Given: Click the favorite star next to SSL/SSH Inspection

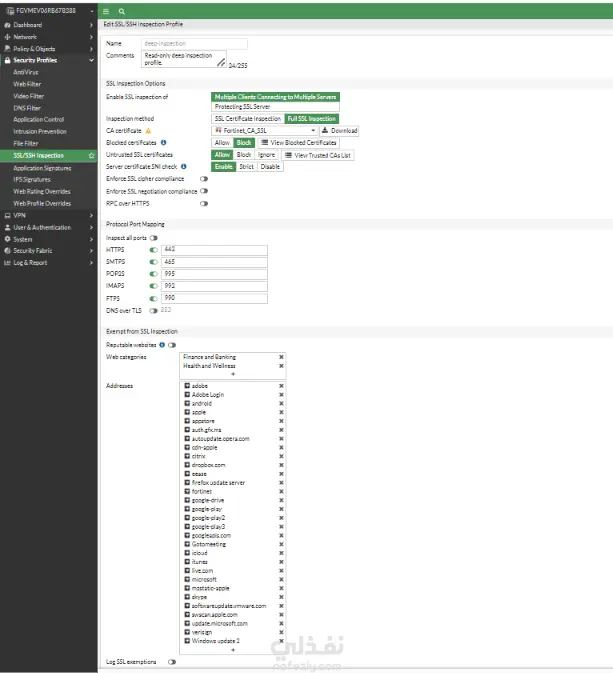Looking at the screenshot, I should pos(91,155).
